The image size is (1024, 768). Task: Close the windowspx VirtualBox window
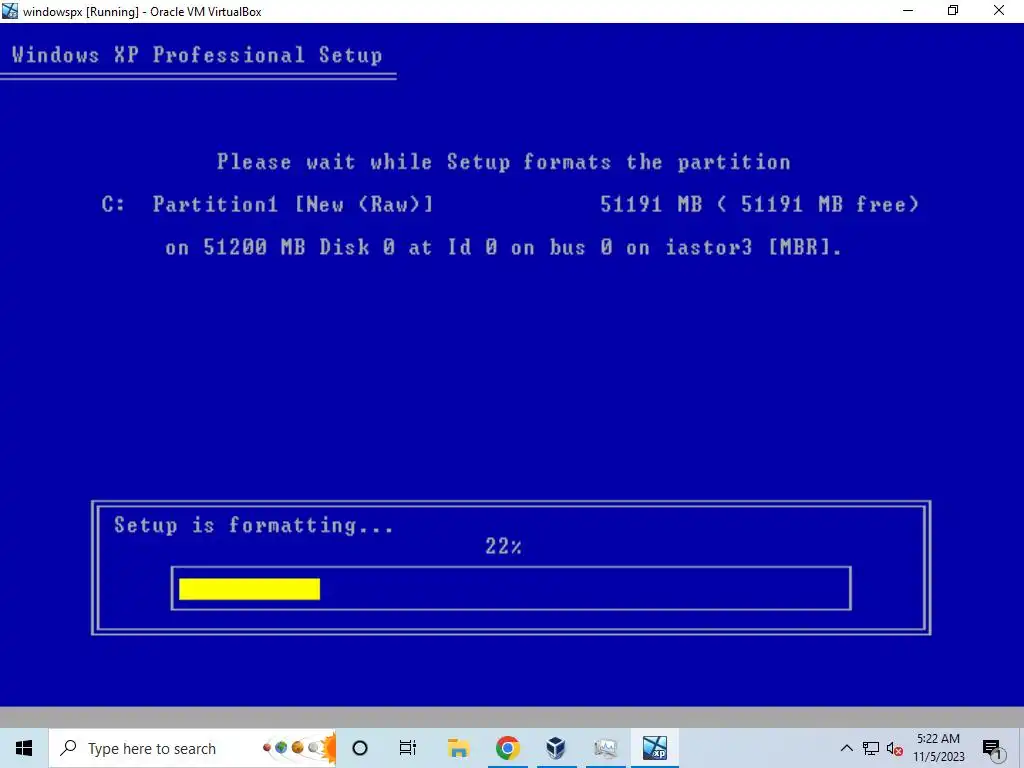[999, 10]
